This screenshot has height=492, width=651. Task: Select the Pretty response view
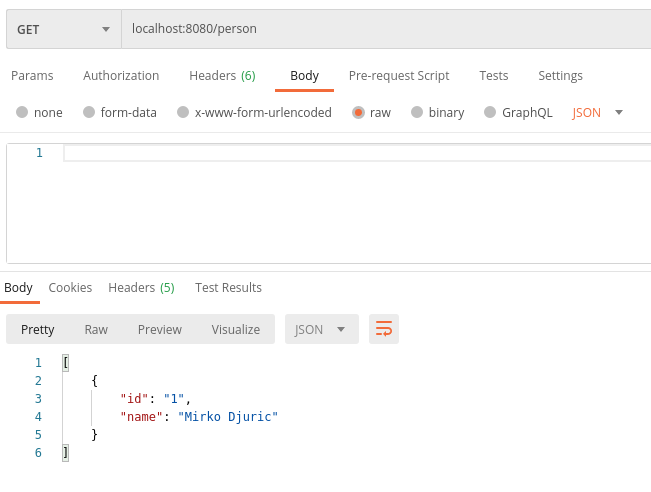37,329
